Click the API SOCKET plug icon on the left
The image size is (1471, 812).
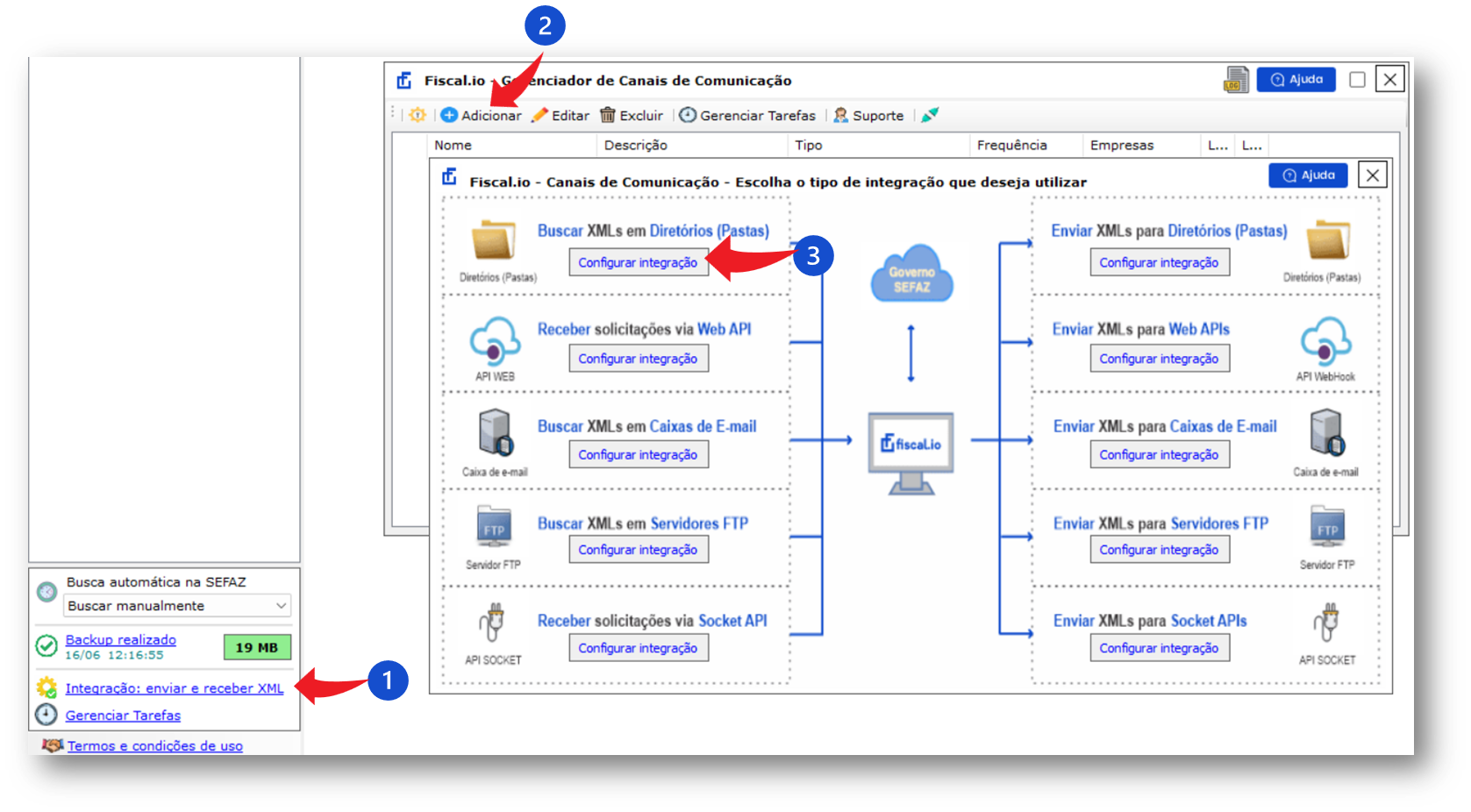(x=493, y=623)
